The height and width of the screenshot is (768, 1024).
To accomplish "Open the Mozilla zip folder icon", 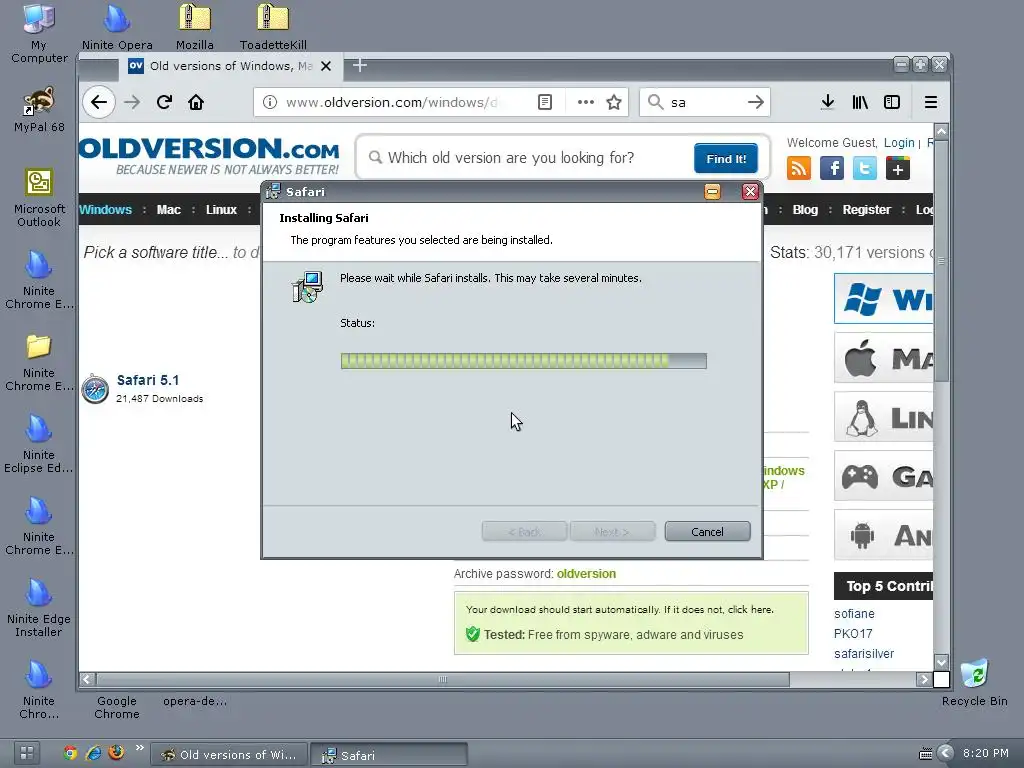I will 195,27.
